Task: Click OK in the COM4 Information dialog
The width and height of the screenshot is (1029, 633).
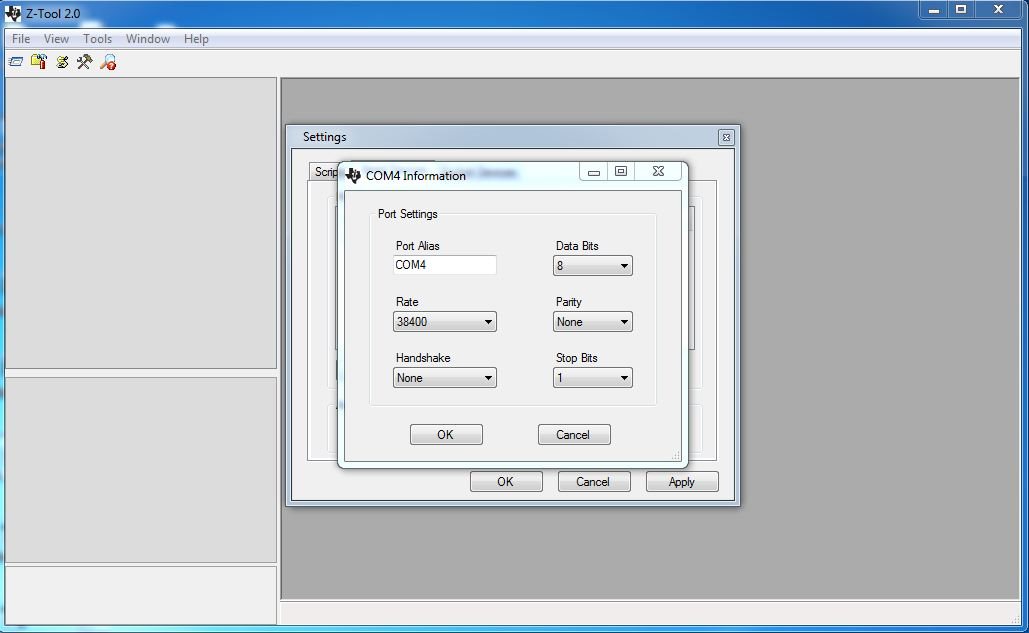Action: coord(446,434)
